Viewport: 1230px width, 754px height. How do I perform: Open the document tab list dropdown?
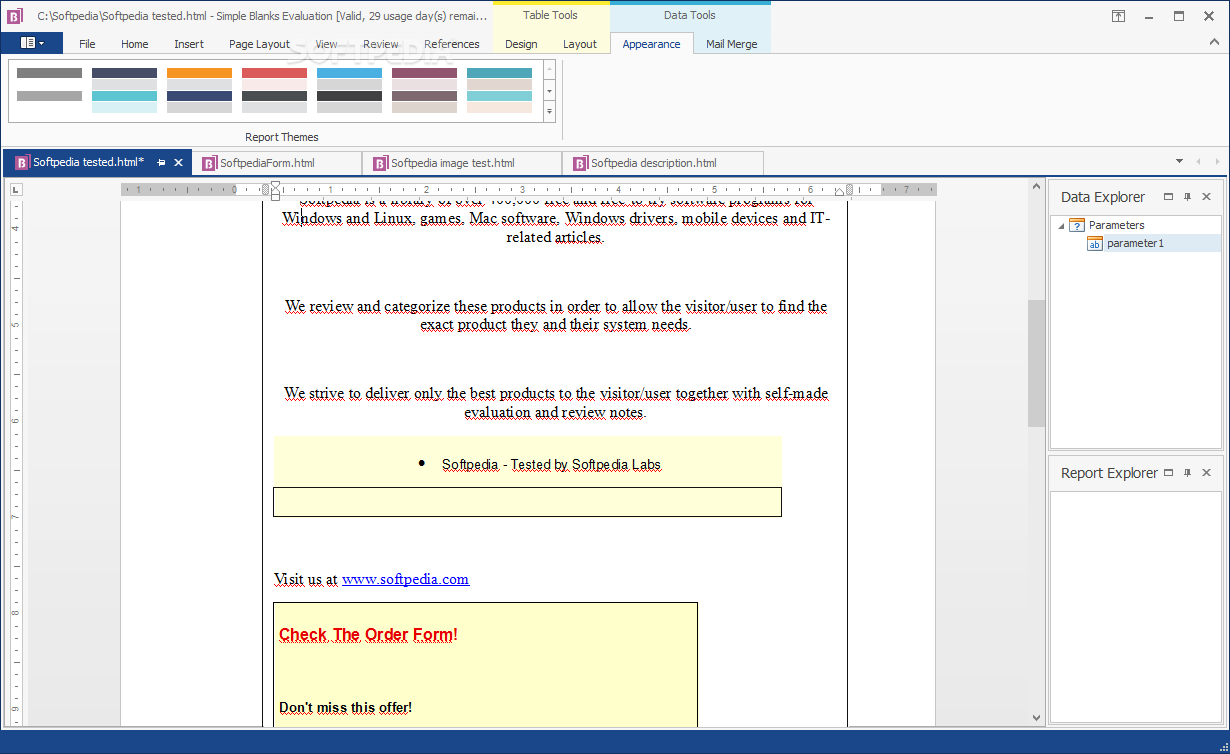pos(1178,162)
